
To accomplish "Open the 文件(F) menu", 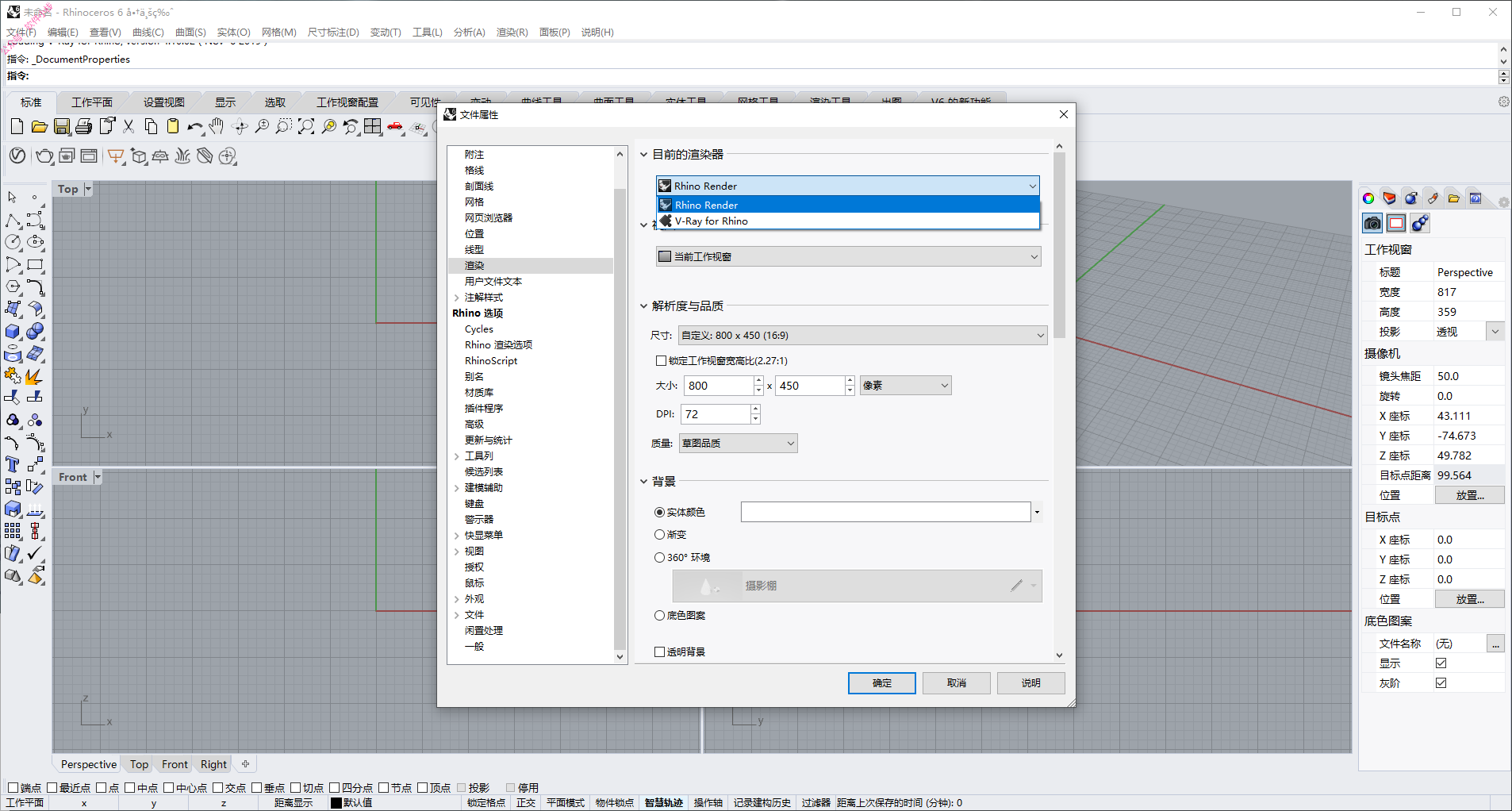I will pyautogui.click(x=21, y=33).
